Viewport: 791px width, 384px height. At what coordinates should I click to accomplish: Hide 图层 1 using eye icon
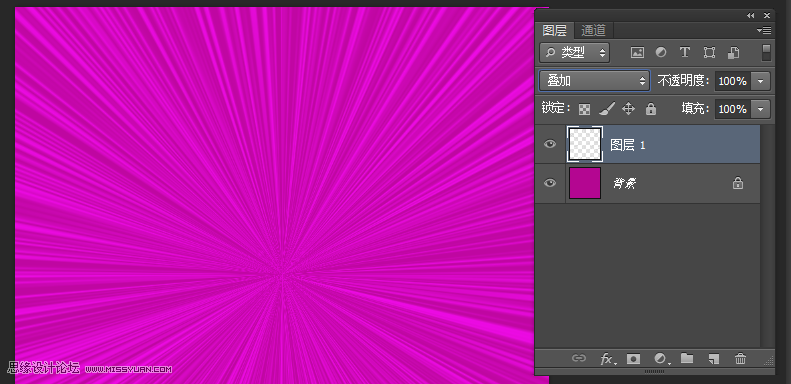point(550,144)
